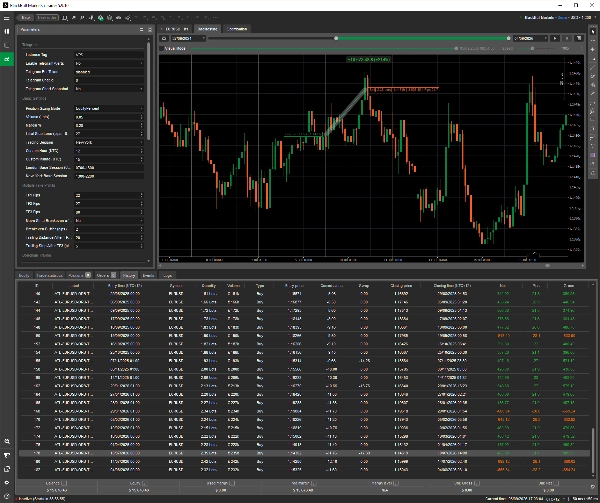Open the Copy section in left sidebar
Screen dimensions: 600x503
(7, 45)
